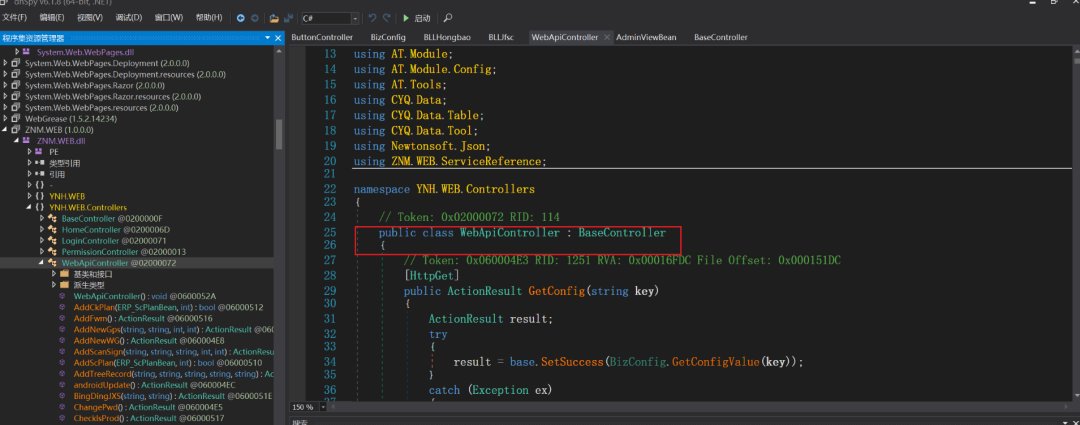
Task: Collapse the ZNM.WEB (1.0.0.0) assembly
Action: click(x=6, y=129)
